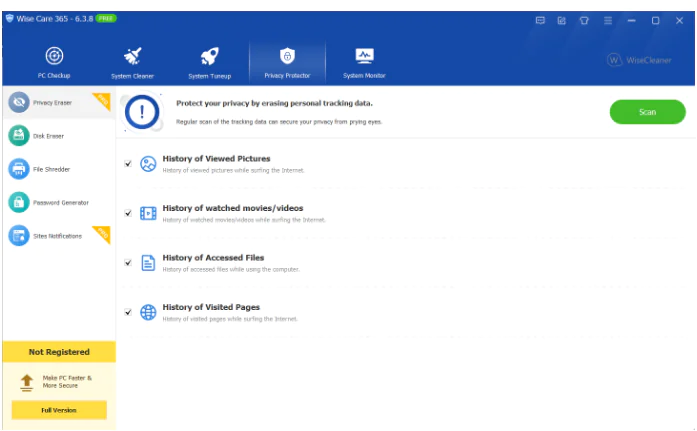This screenshot has height=431, width=697.
Task: Click the WiseCleaner logo link
Action: [x=640, y=60]
